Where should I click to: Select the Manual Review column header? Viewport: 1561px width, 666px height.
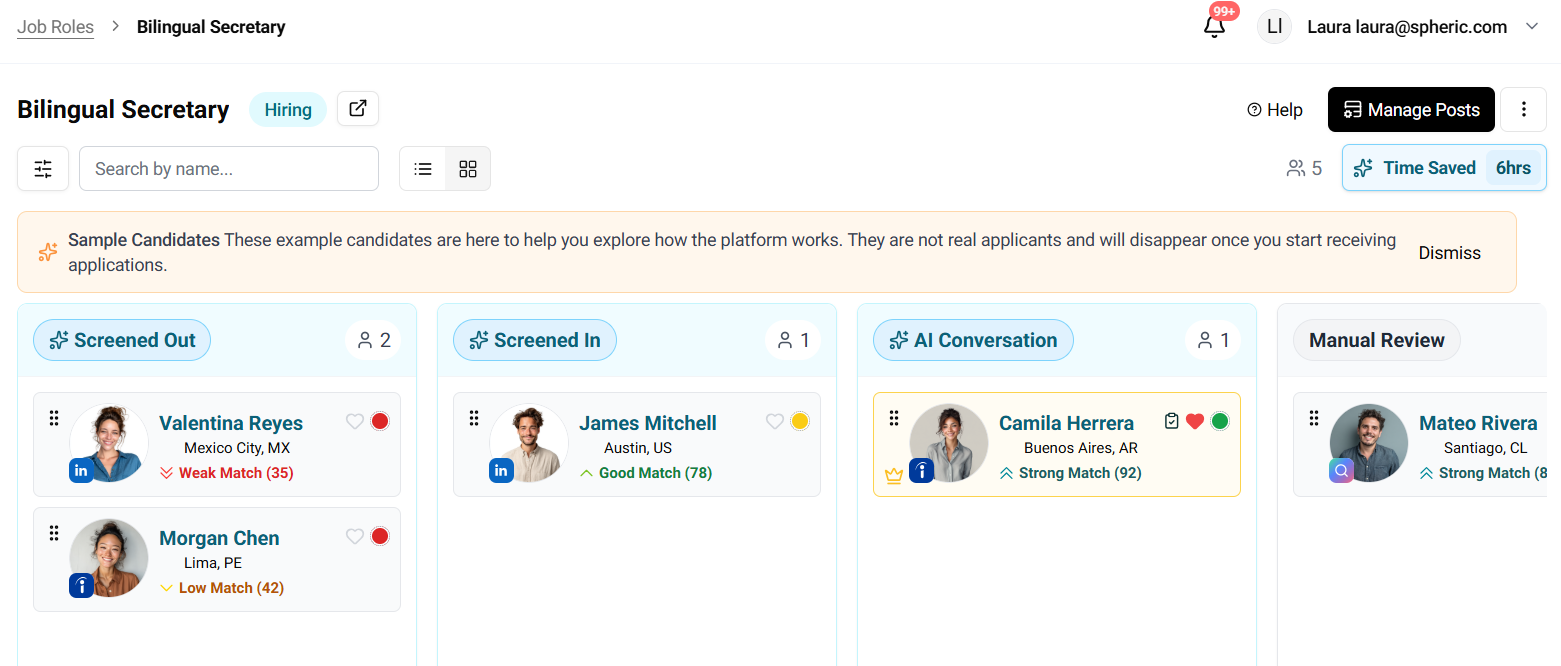(1376, 340)
